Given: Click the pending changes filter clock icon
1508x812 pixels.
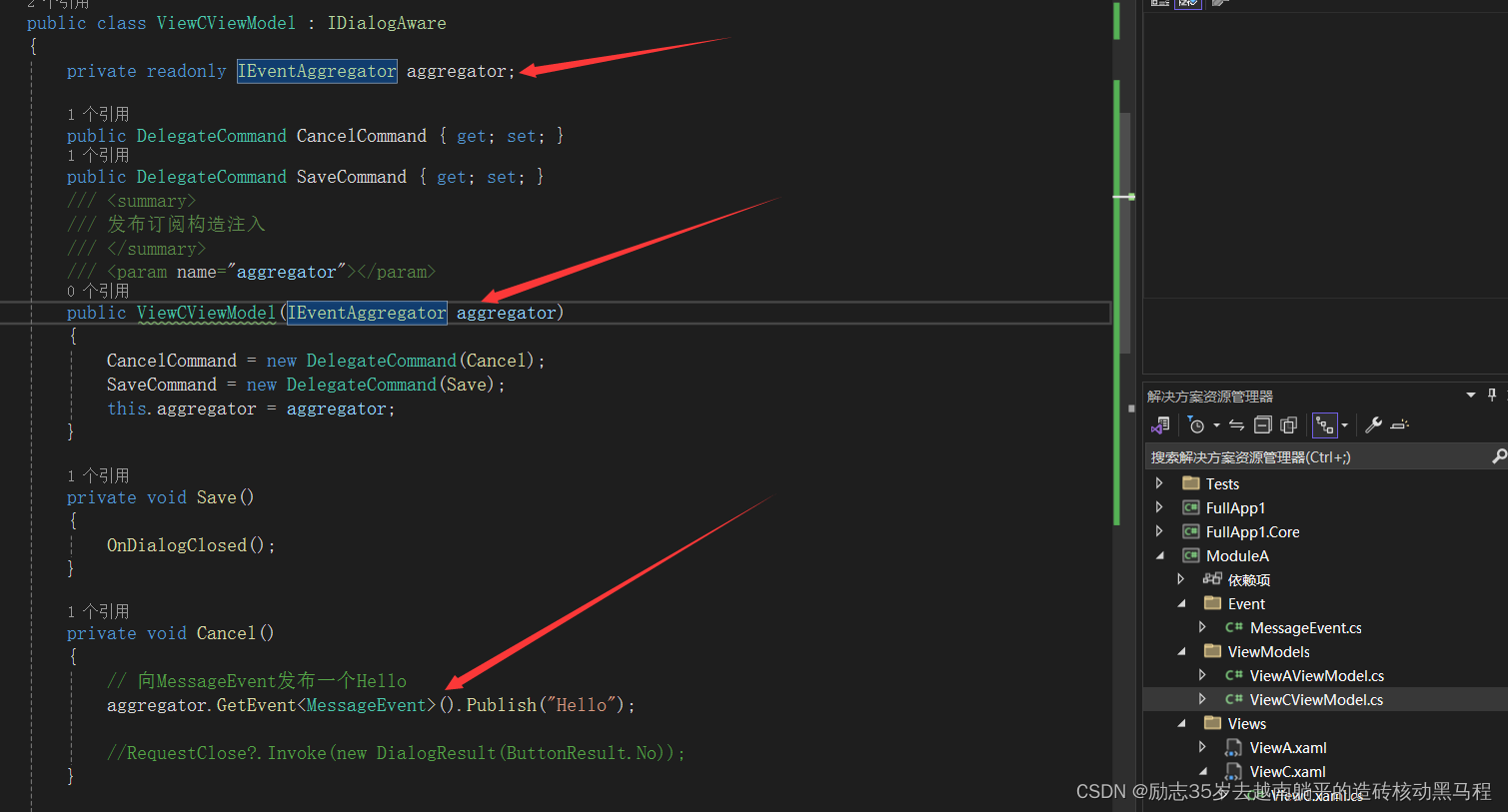Looking at the screenshot, I should pyautogui.click(x=1196, y=425).
